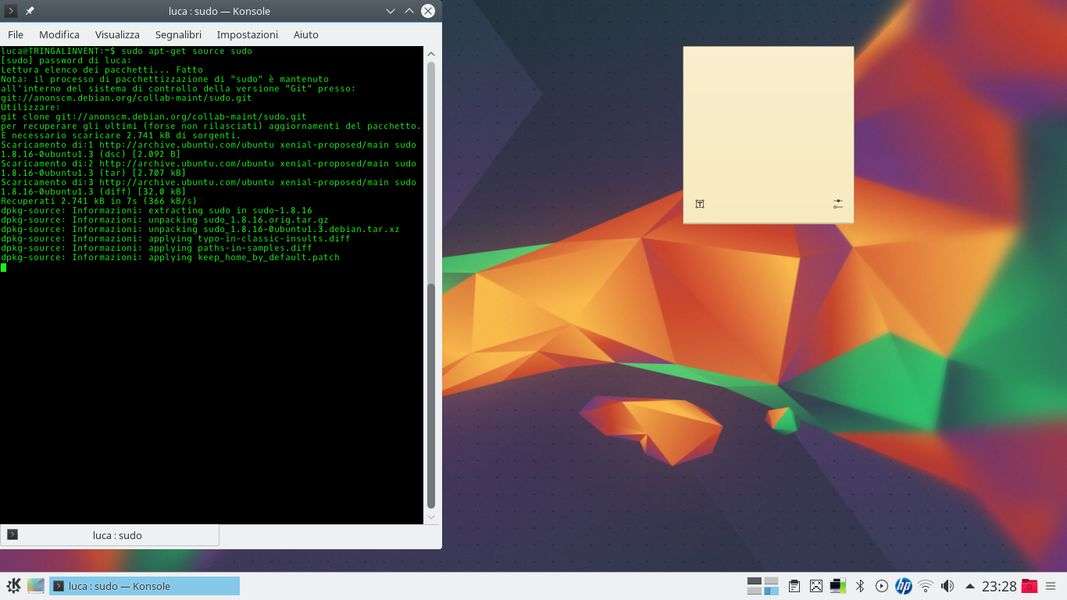The width and height of the screenshot is (1067, 600).
Task: Click the sticky note configure icon
Action: point(837,204)
